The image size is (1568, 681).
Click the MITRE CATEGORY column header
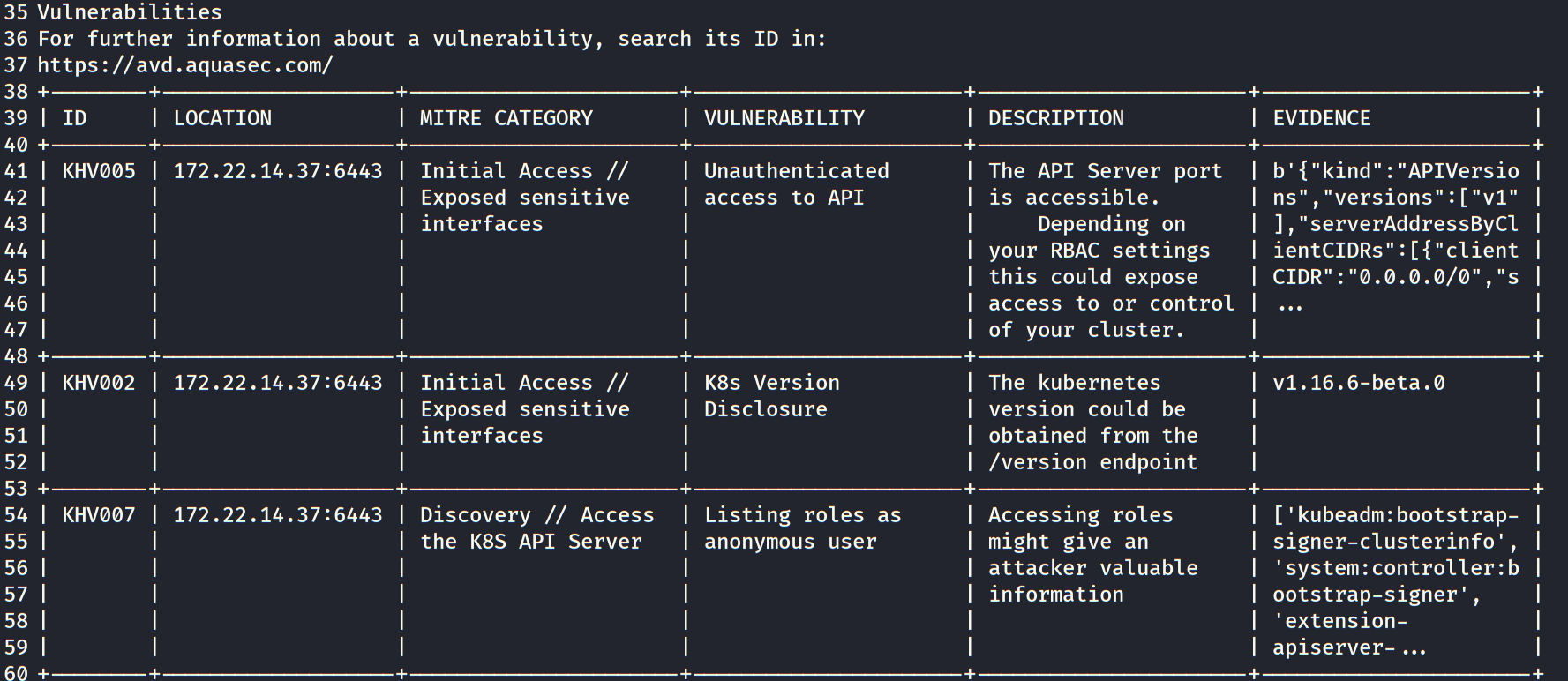(x=506, y=118)
